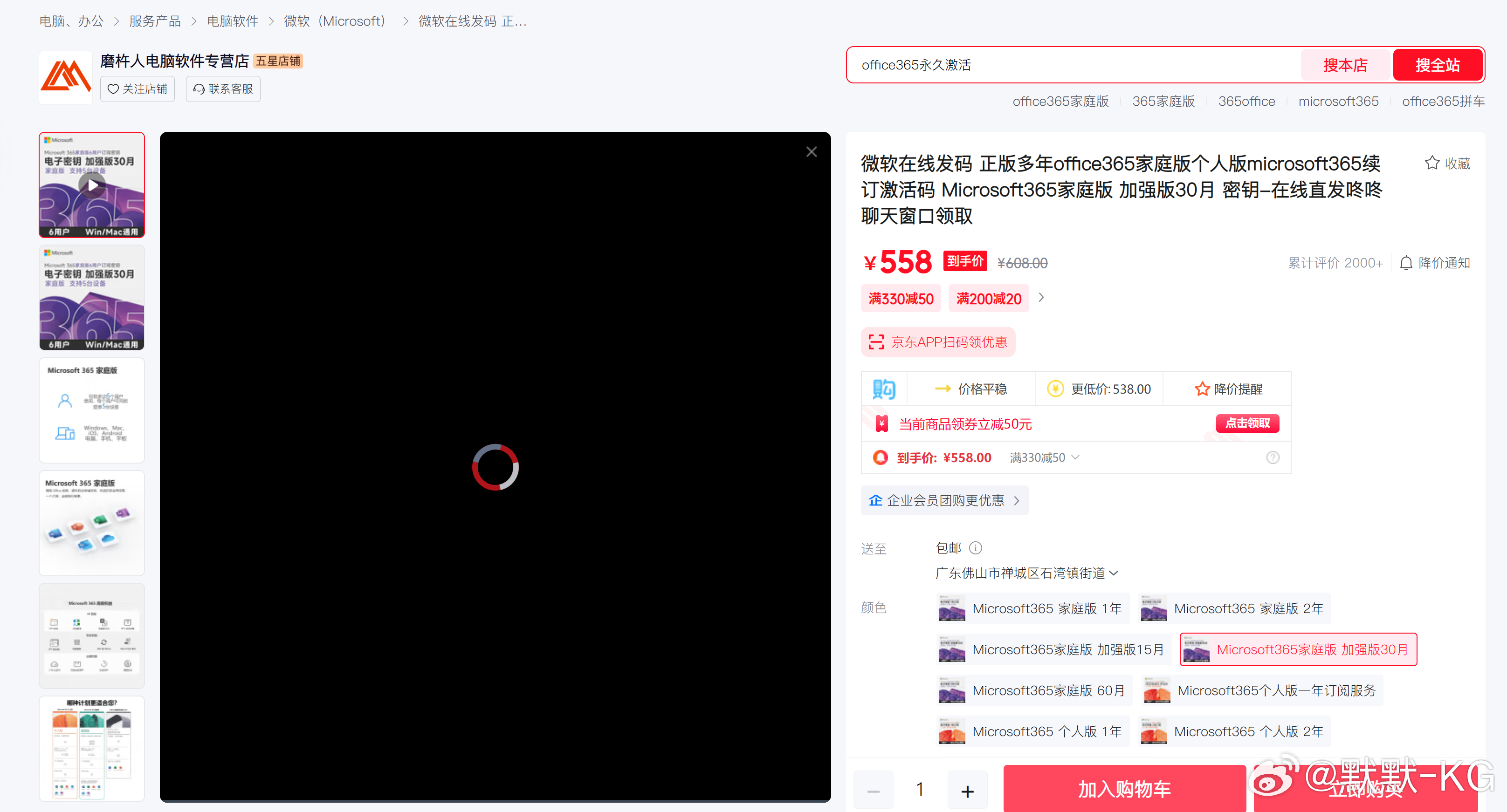The image size is (1507, 812).
Task: Click the heart icon in 关注店铺
Action: click(x=113, y=89)
